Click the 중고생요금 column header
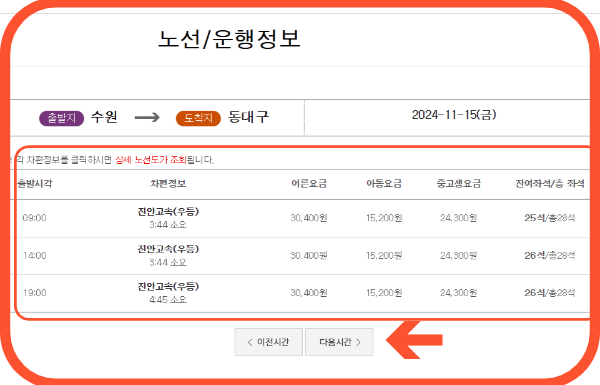Image resolution: width=600 pixels, height=385 pixels. (458, 184)
